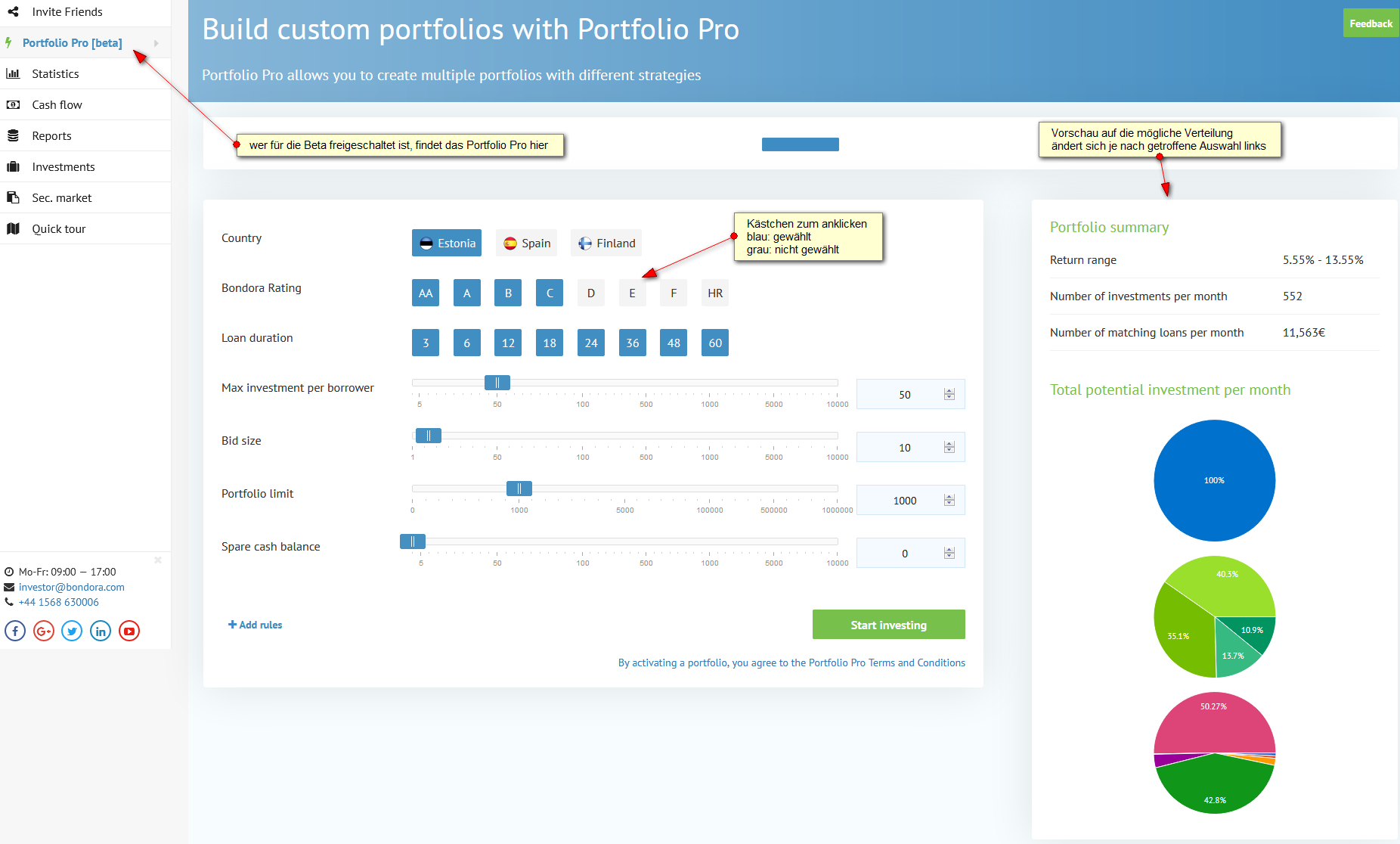The height and width of the screenshot is (844, 1400).
Task: Click the Portfolio limit value field
Action: coord(910,500)
